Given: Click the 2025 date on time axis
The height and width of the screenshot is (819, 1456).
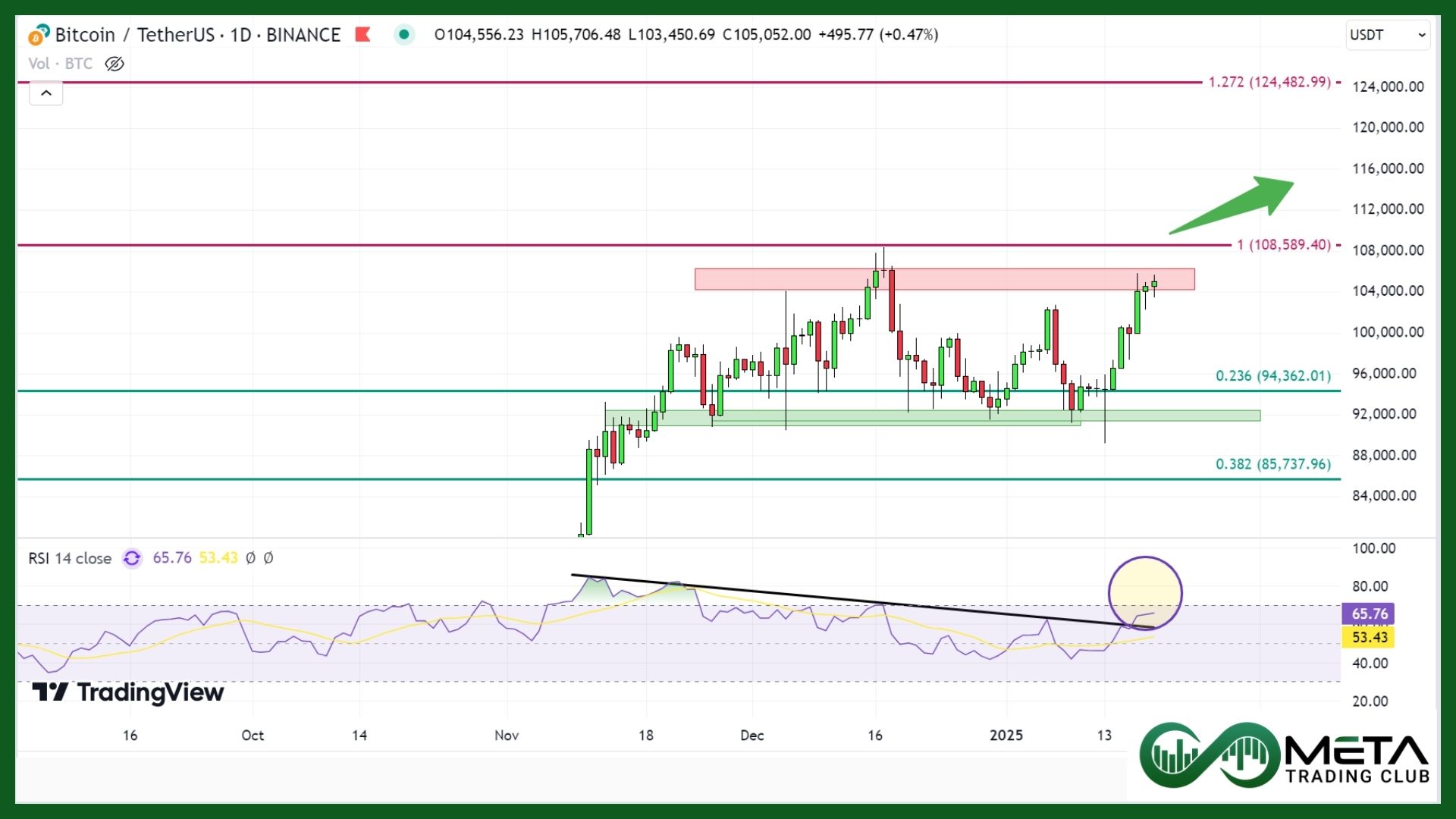Looking at the screenshot, I should pyautogui.click(x=1006, y=736).
